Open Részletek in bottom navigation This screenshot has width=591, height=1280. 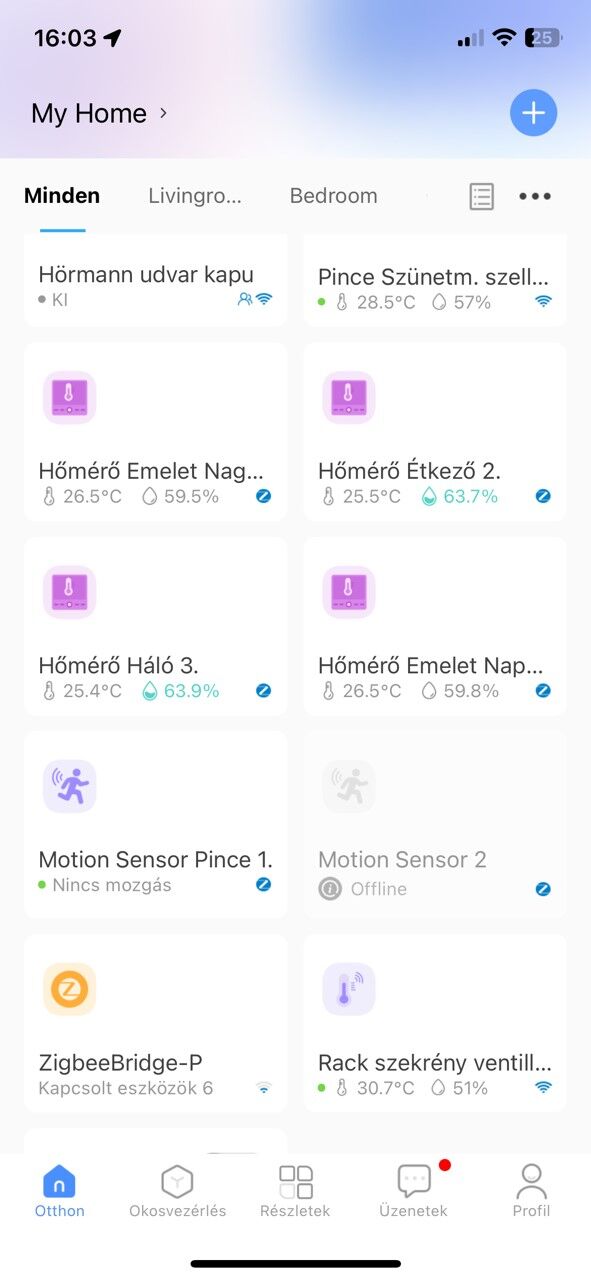click(296, 1191)
